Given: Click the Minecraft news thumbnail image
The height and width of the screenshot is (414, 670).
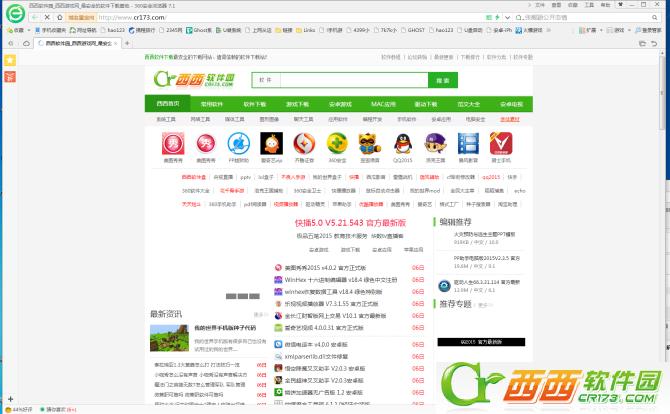Looking at the screenshot, I should (x=169, y=338).
